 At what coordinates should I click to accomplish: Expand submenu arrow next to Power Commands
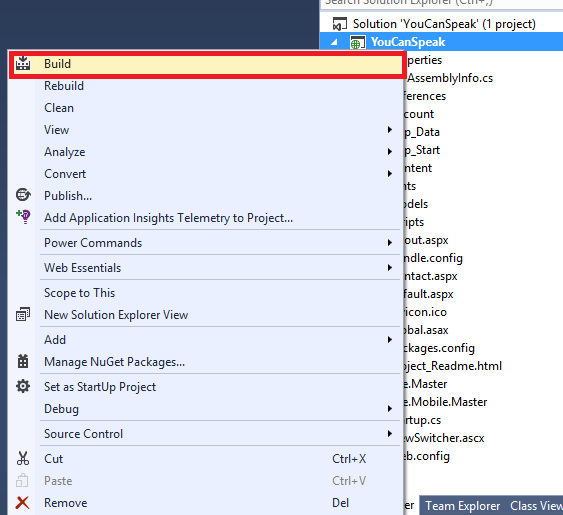coord(390,243)
